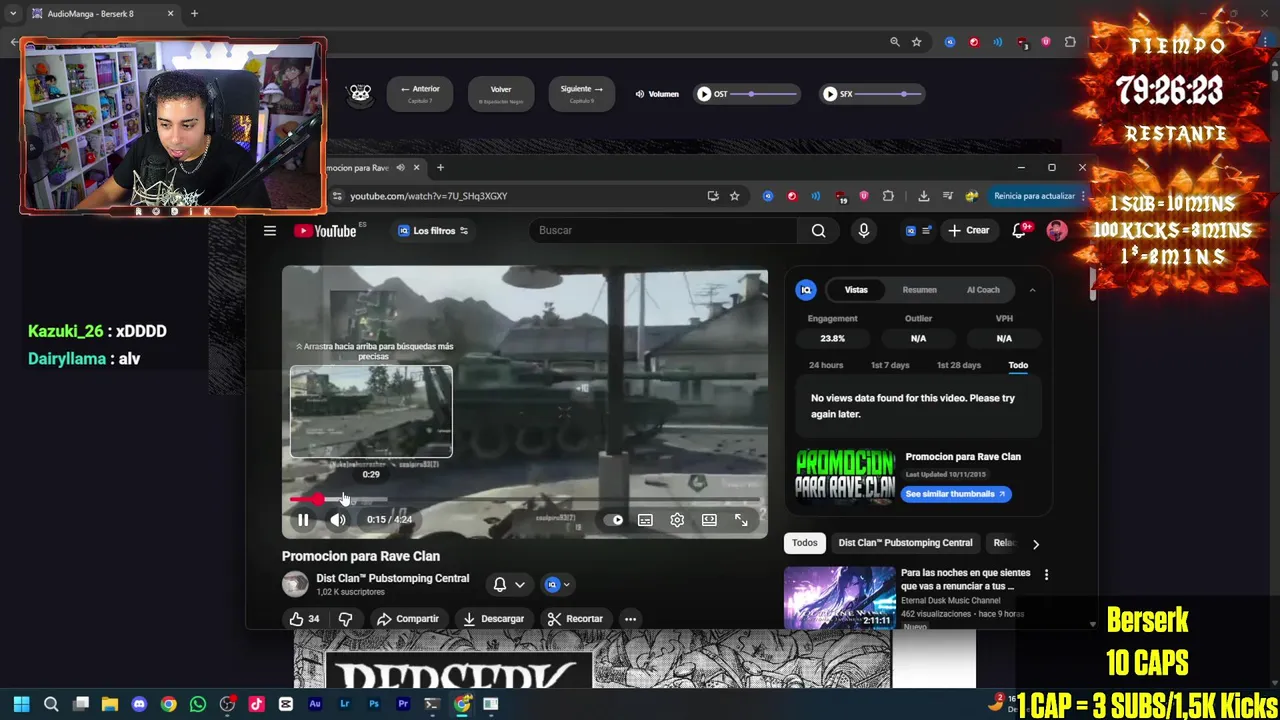Choose the 1st 7 days views range

(890, 365)
